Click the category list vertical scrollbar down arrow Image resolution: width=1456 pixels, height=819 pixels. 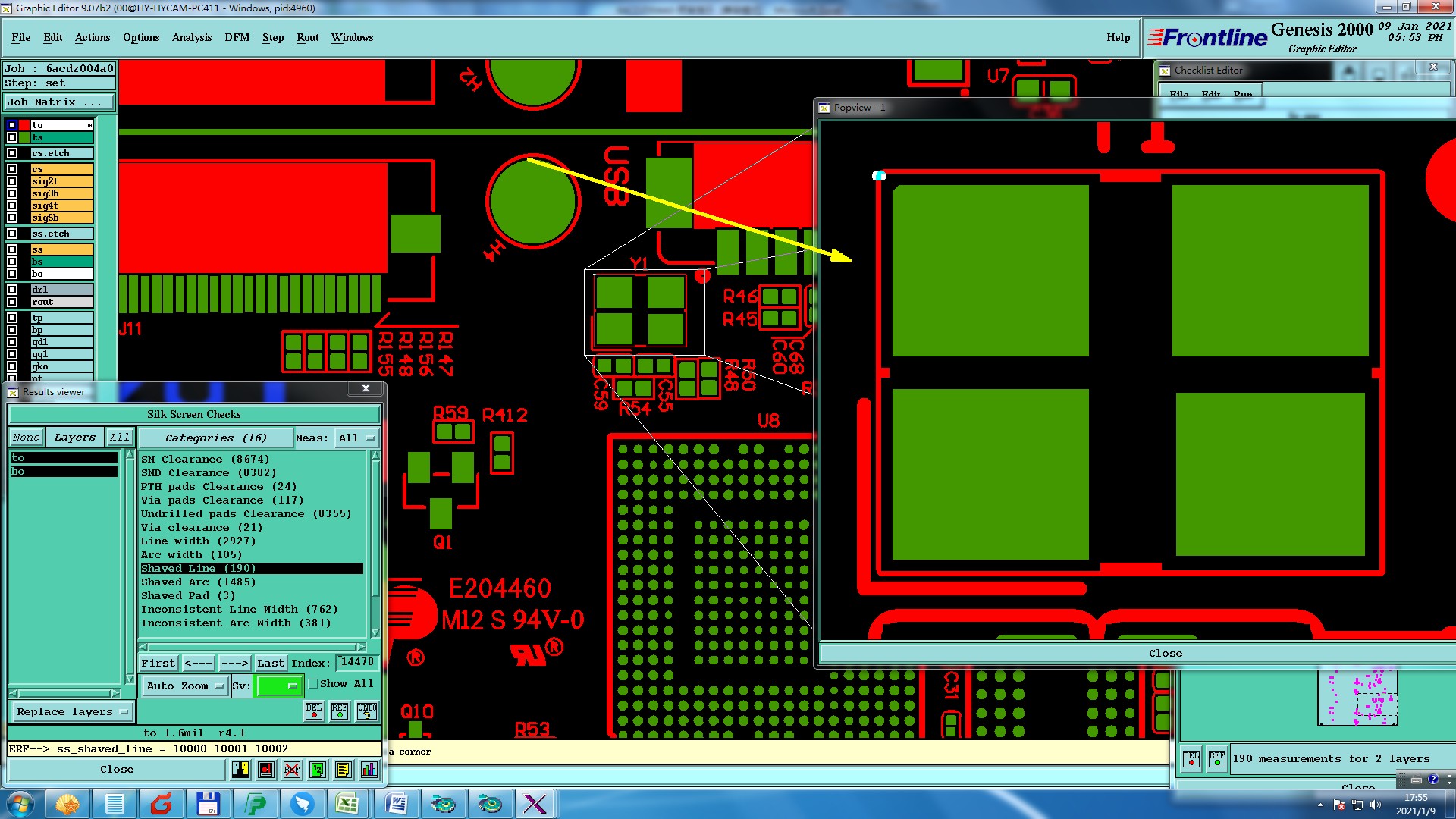[375, 632]
